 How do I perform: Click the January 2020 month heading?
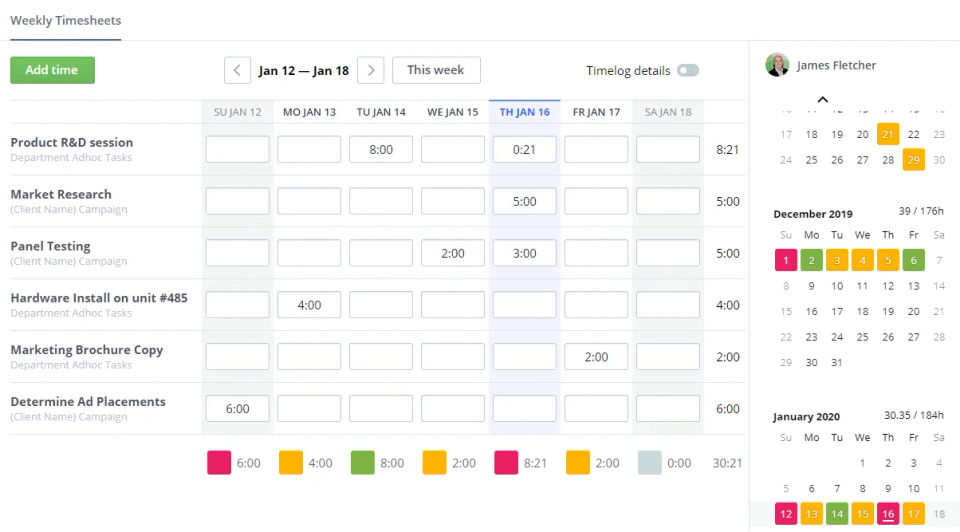click(x=806, y=417)
